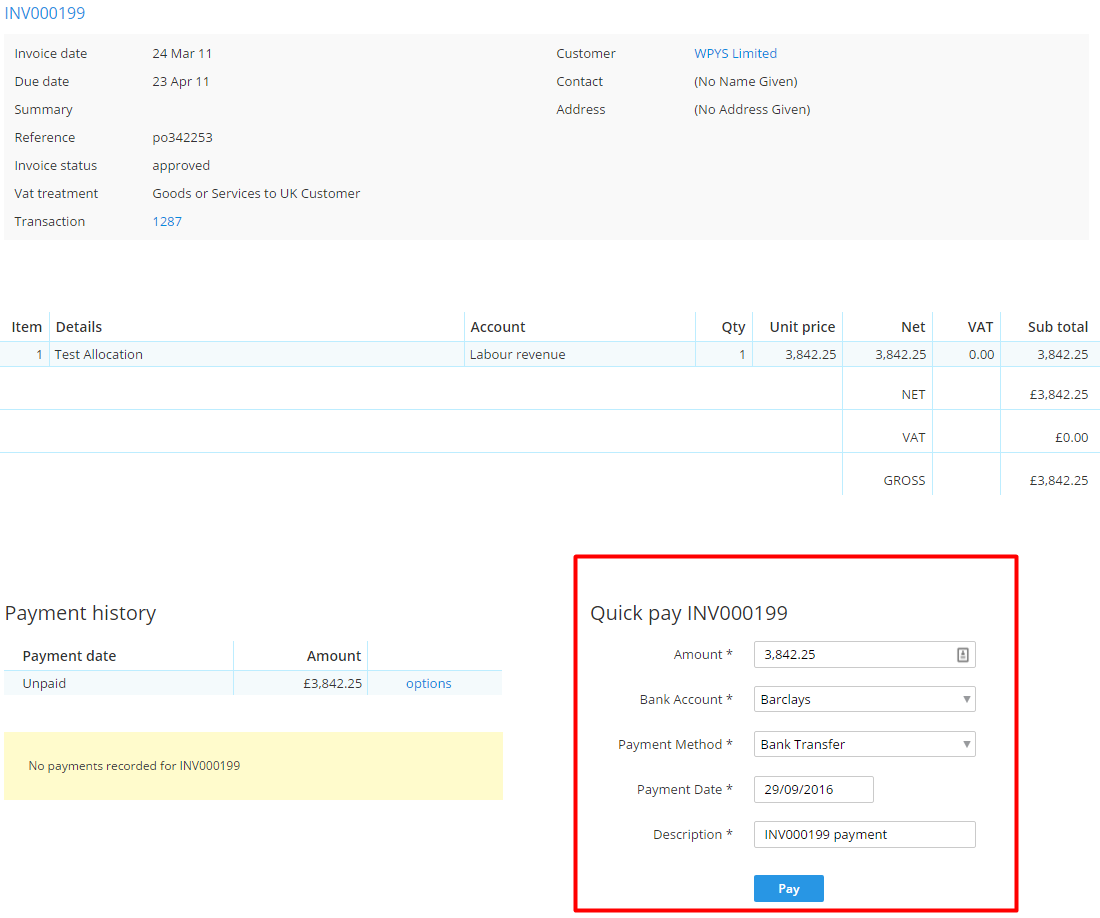Image resolution: width=1100 pixels, height=918 pixels.
Task: Select the 'Labour revenue' account cell
Action: (x=579, y=355)
